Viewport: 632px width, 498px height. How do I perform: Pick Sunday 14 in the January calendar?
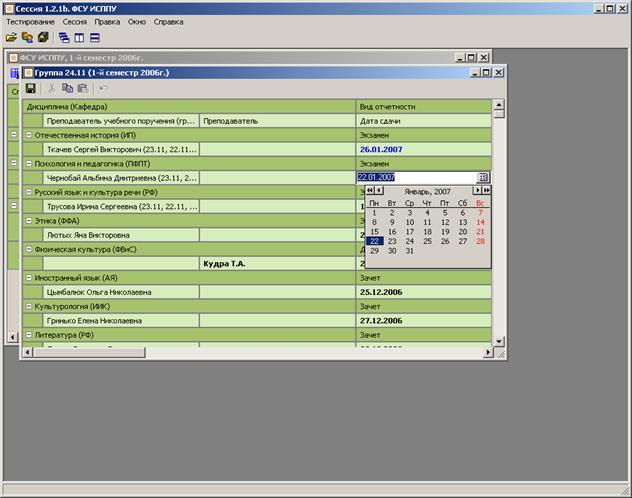point(480,222)
